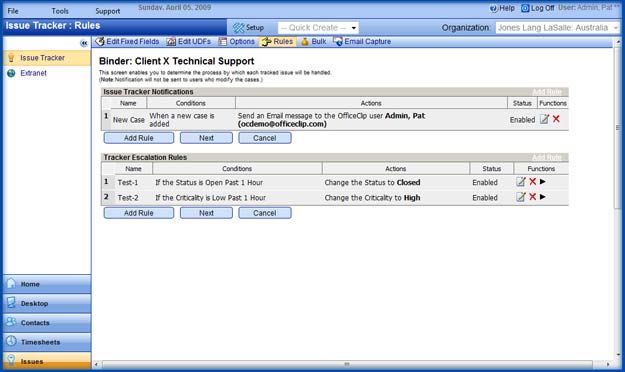The height and width of the screenshot is (372, 625).
Task: Click the Extranet globe icon
Action: tap(11, 73)
